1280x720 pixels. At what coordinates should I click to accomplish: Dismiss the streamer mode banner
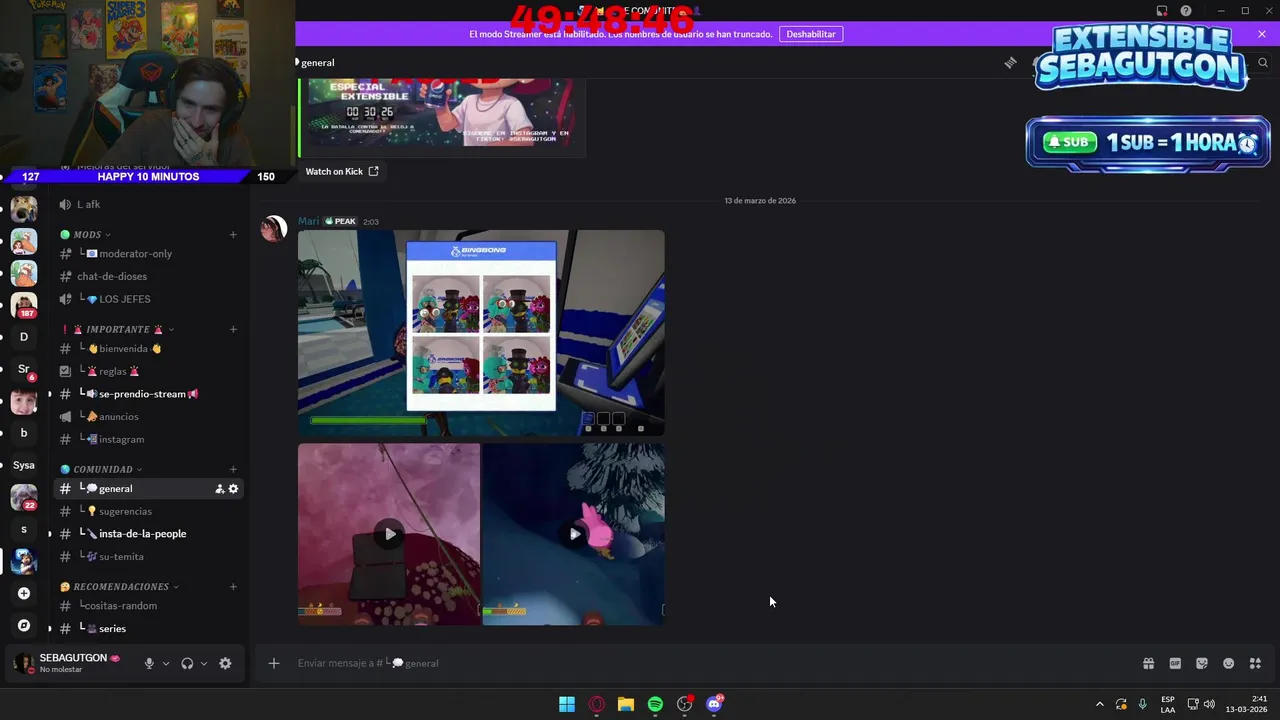(1262, 34)
